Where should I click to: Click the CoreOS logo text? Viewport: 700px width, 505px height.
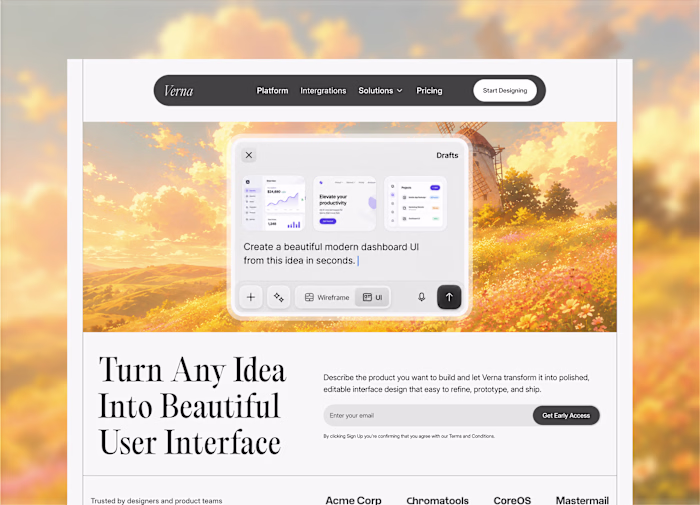(x=512, y=500)
